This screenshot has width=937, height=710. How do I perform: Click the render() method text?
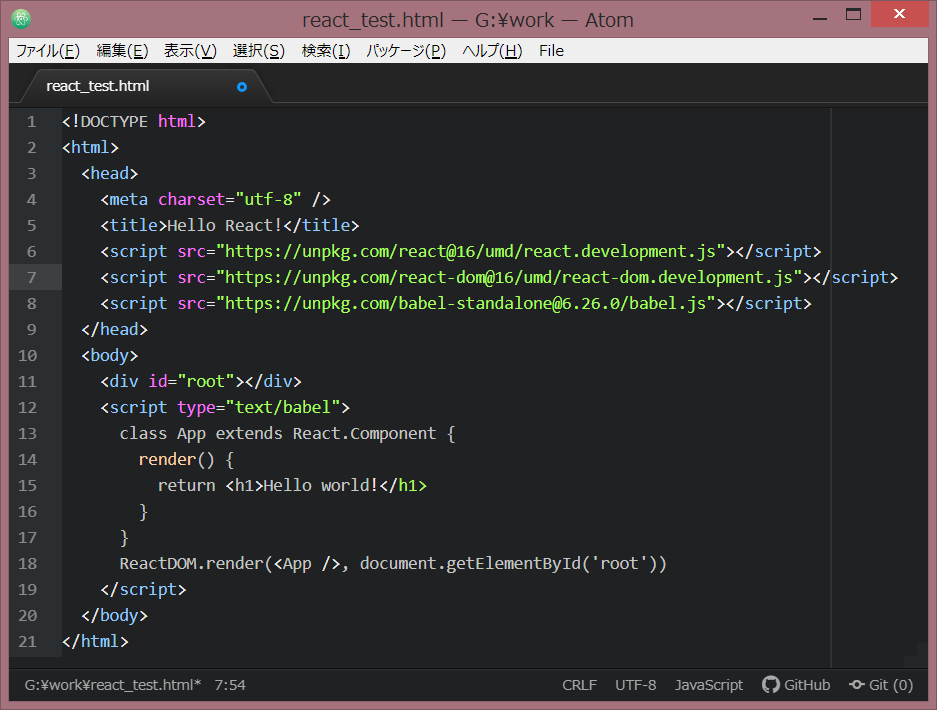pyautogui.click(x=176, y=460)
